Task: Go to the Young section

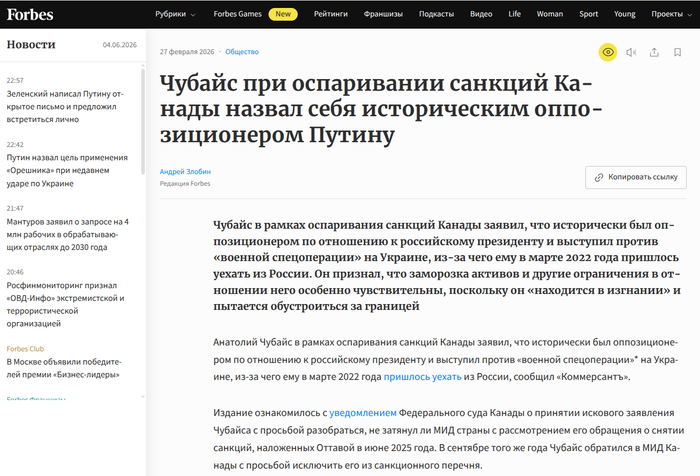Action: point(625,14)
